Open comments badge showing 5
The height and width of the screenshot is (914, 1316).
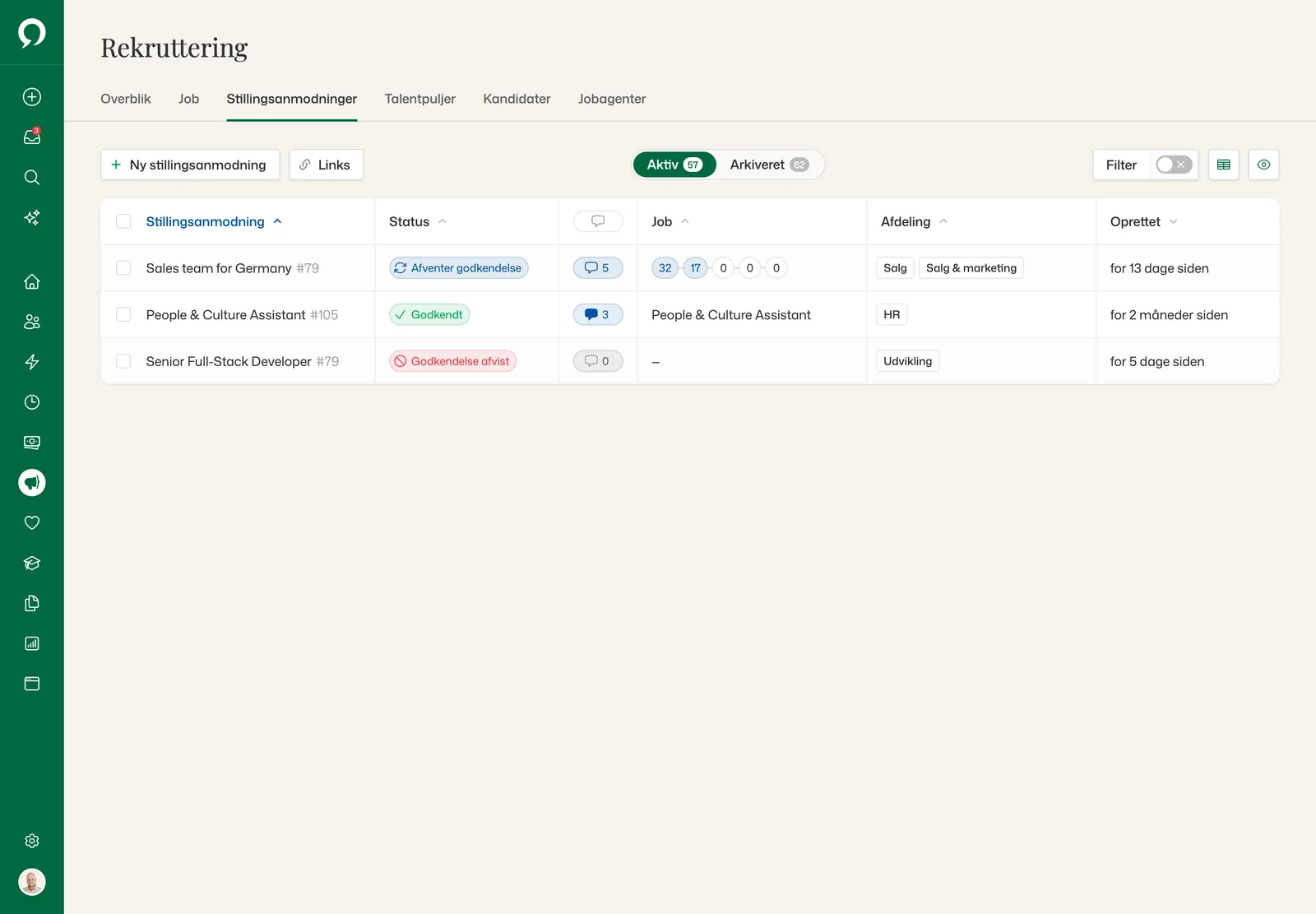pos(598,268)
